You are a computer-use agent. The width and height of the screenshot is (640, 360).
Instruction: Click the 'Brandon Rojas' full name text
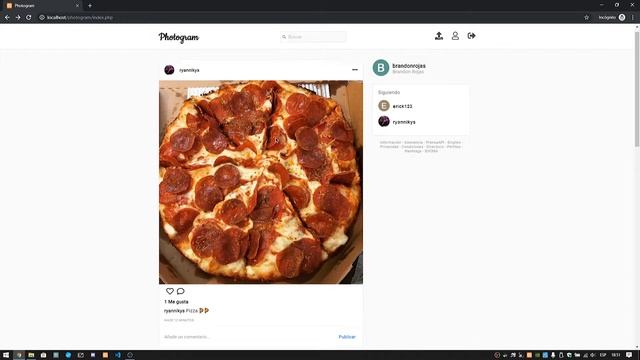pyautogui.click(x=408, y=72)
